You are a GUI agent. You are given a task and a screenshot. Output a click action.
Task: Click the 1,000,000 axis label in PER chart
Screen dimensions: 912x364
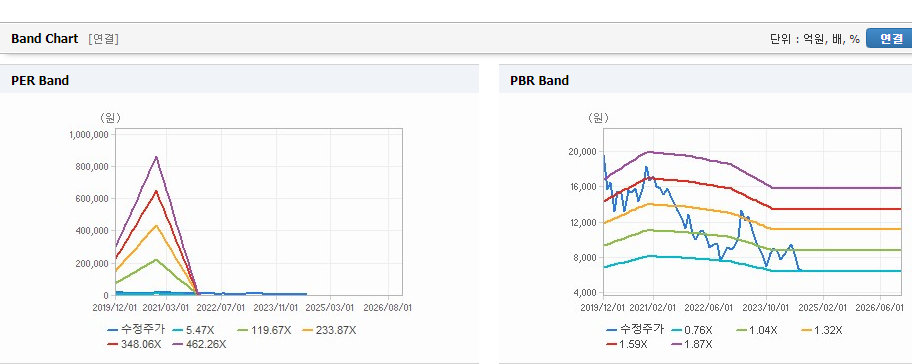tap(90, 134)
